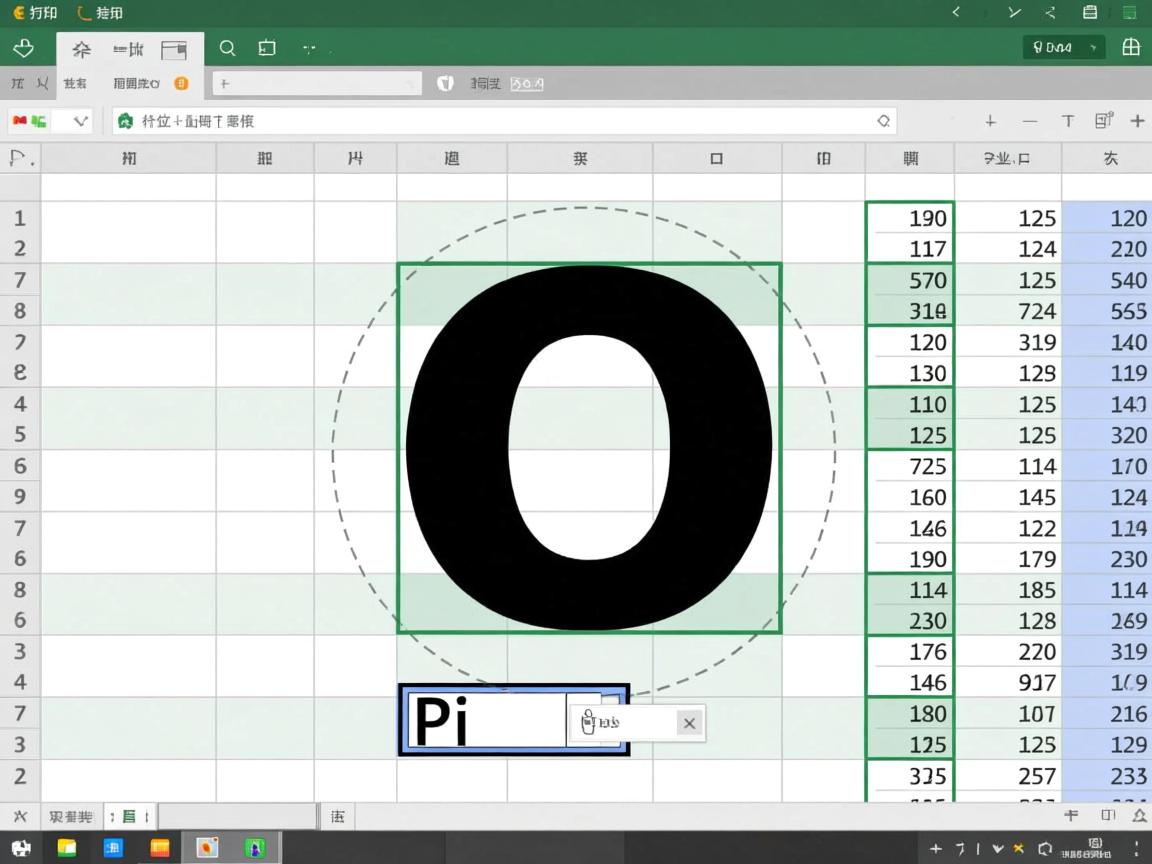Image resolution: width=1152 pixels, height=864 pixels.
Task: Click the yellow folder icon in the taskbar
Action: click(x=67, y=848)
